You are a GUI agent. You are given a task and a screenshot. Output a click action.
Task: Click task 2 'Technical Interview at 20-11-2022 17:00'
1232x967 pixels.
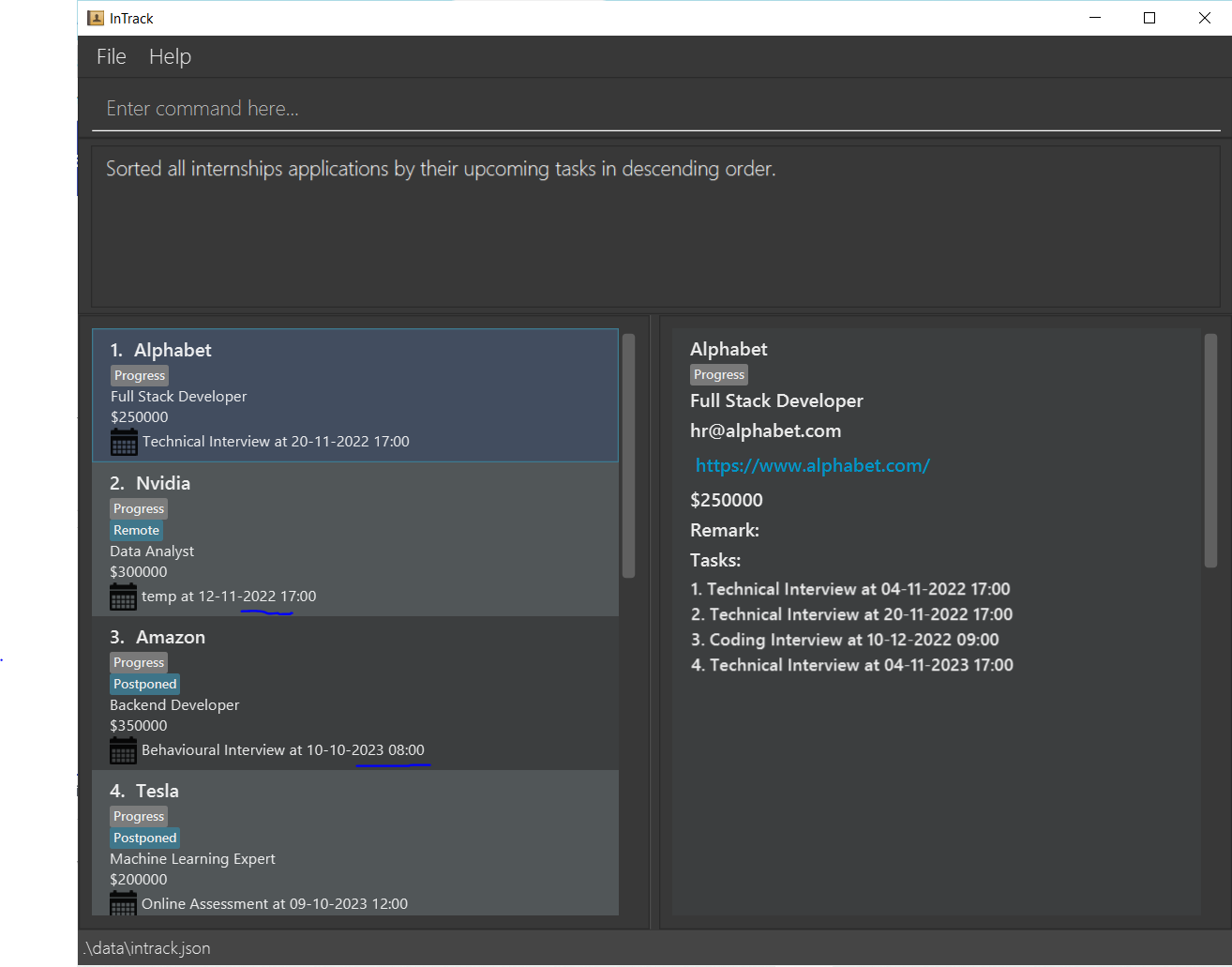851,614
